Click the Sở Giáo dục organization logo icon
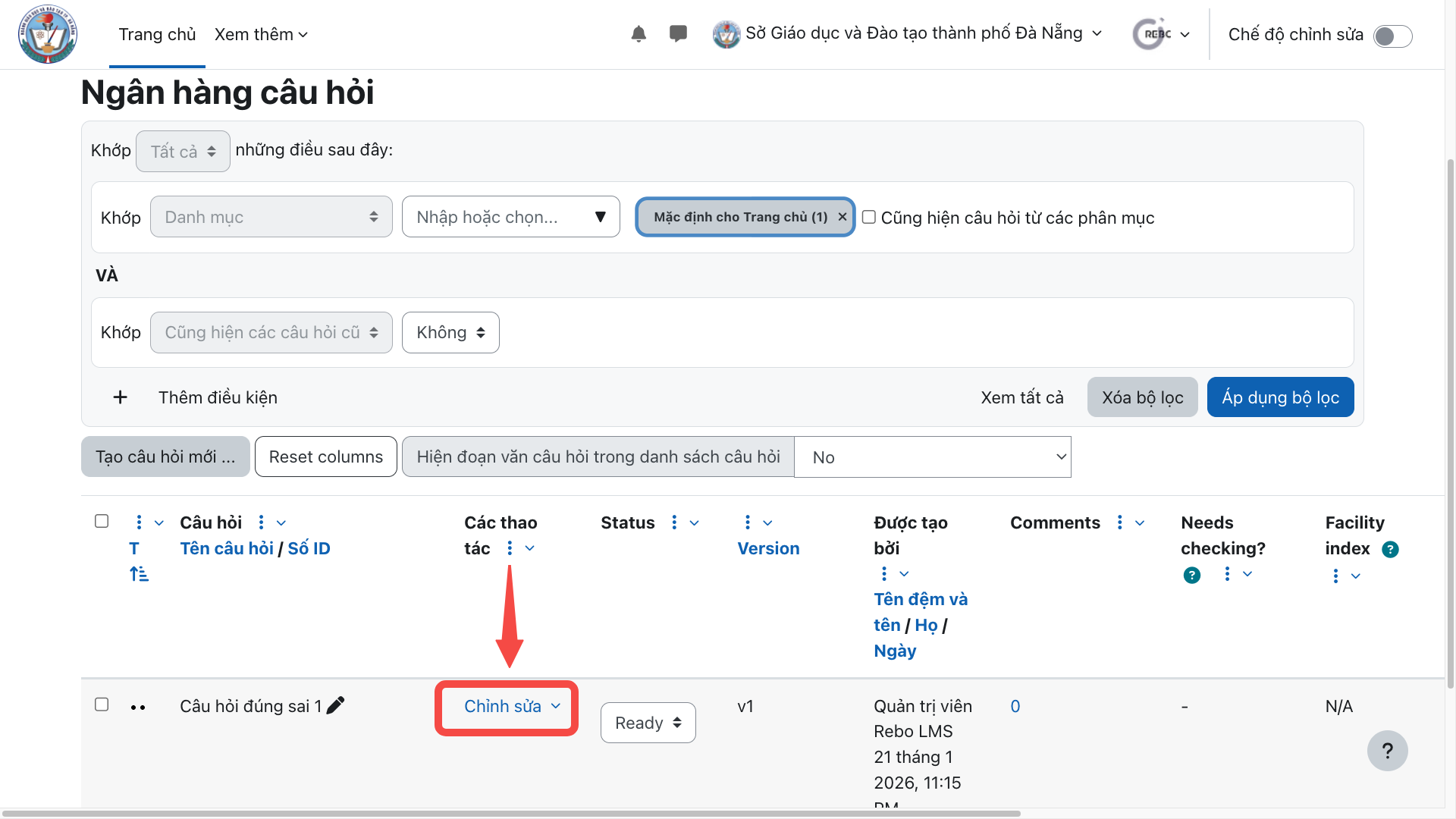Image resolution: width=1456 pixels, height=819 pixels. pos(726,34)
